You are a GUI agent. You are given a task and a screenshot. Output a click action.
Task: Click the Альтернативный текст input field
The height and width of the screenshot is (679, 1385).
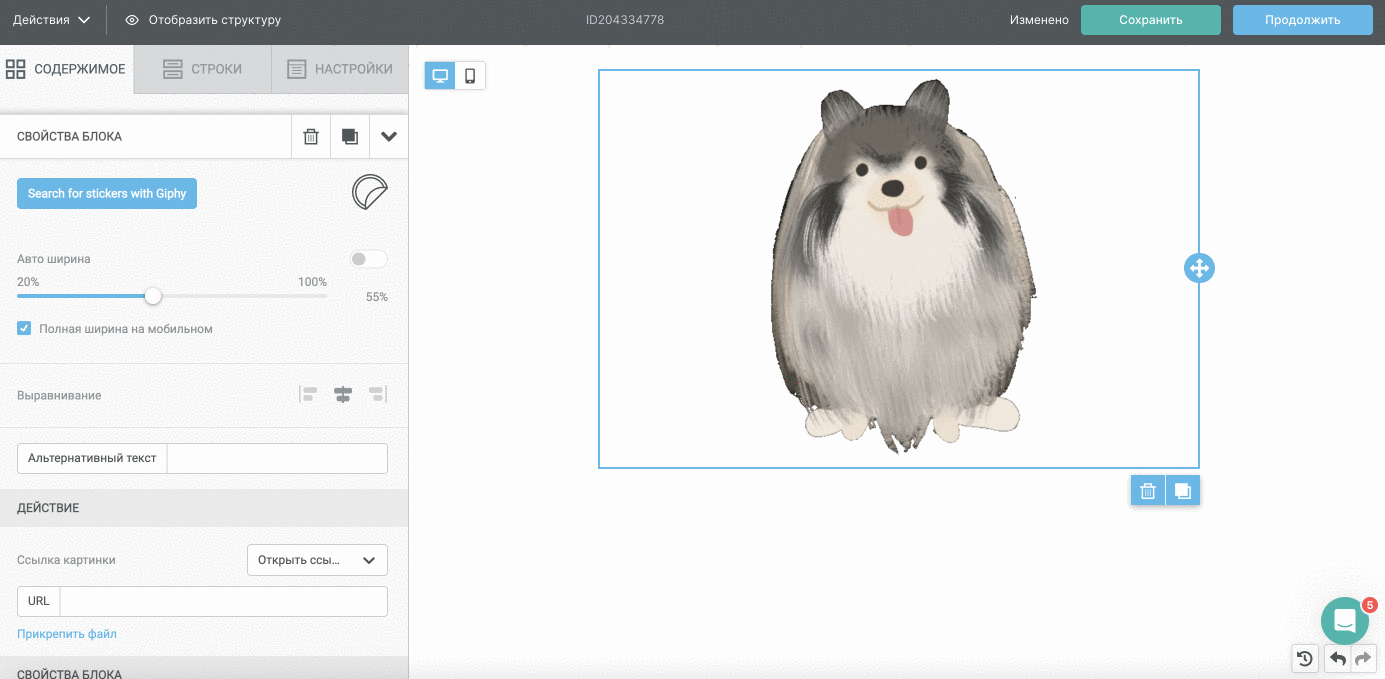pyautogui.click(x=277, y=458)
